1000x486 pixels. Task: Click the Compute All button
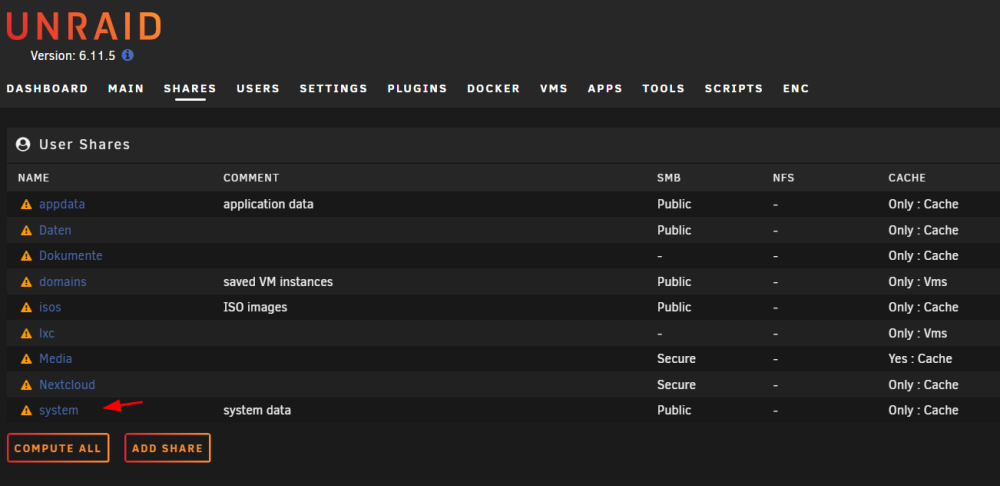click(x=58, y=448)
